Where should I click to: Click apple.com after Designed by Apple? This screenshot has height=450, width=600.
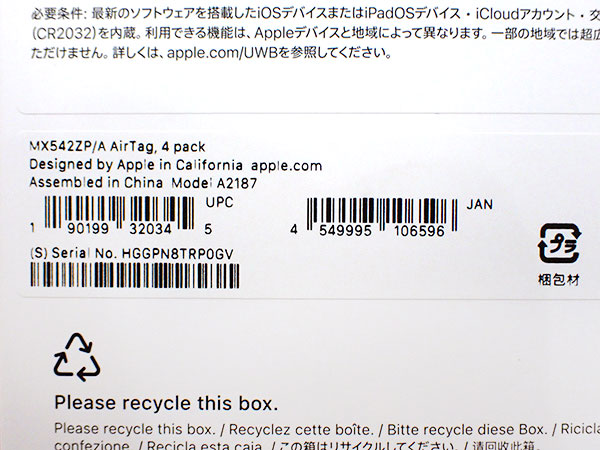[x=286, y=166]
